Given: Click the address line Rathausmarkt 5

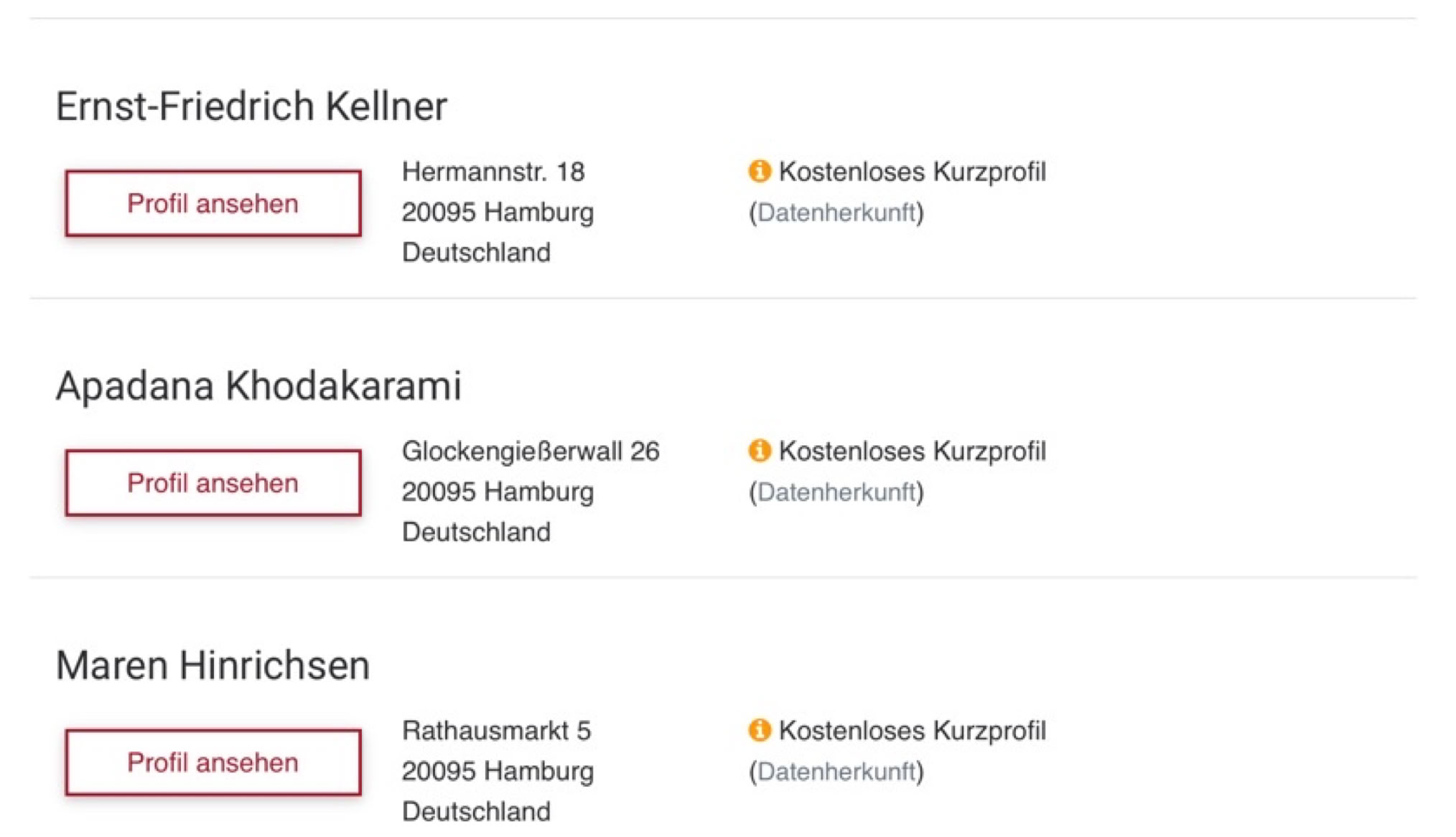Looking at the screenshot, I should click(x=496, y=730).
